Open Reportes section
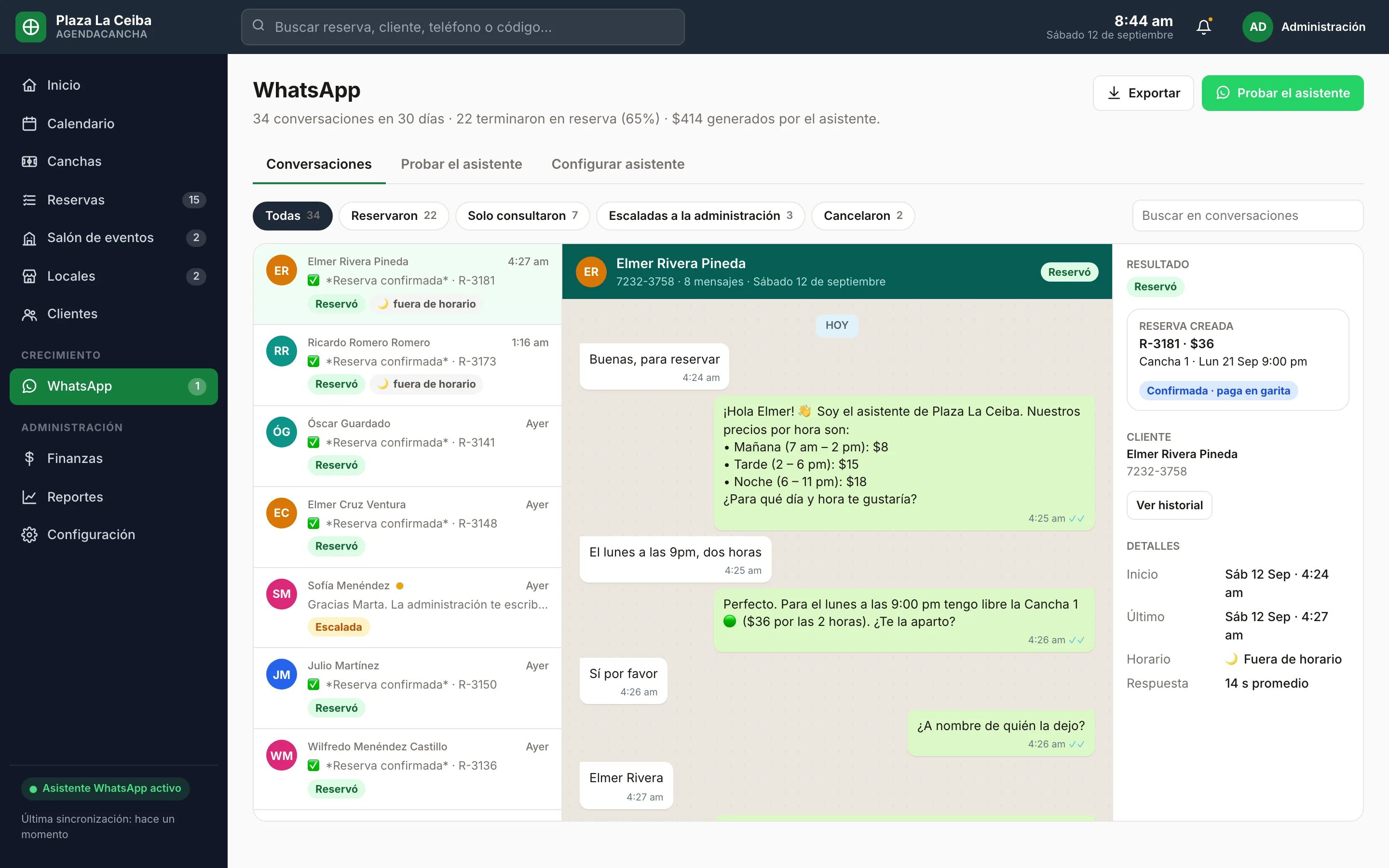The width and height of the screenshot is (1389, 868). pyautogui.click(x=114, y=497)
